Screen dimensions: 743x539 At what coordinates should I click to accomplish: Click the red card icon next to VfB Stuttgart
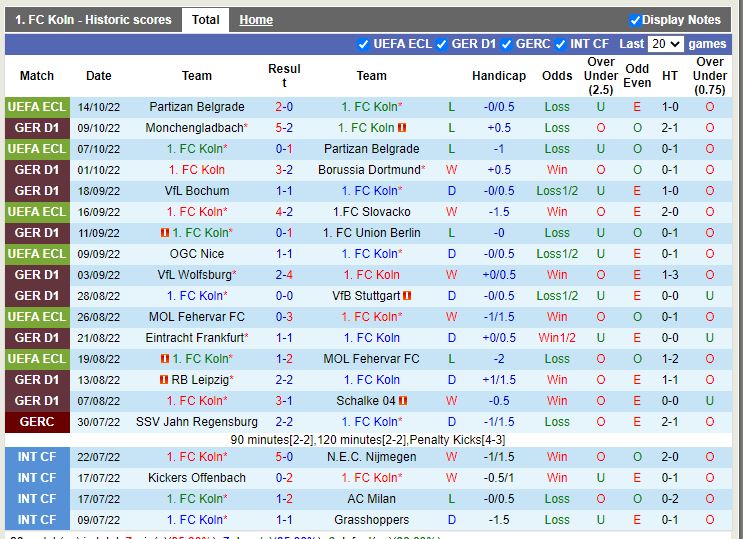tap(407, 296)
